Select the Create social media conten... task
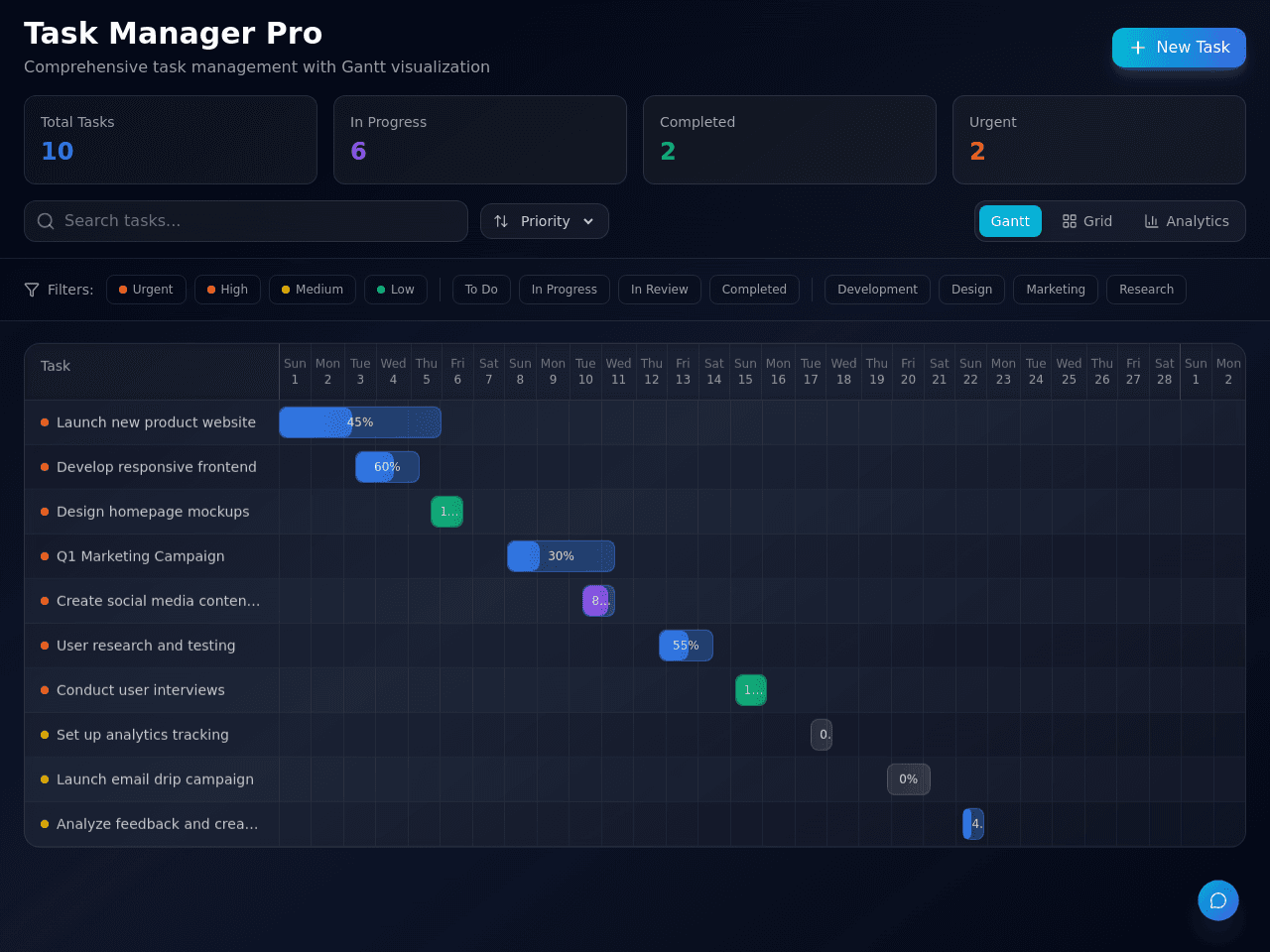This screenshot has width=1270, height=952. click(152, 601)
